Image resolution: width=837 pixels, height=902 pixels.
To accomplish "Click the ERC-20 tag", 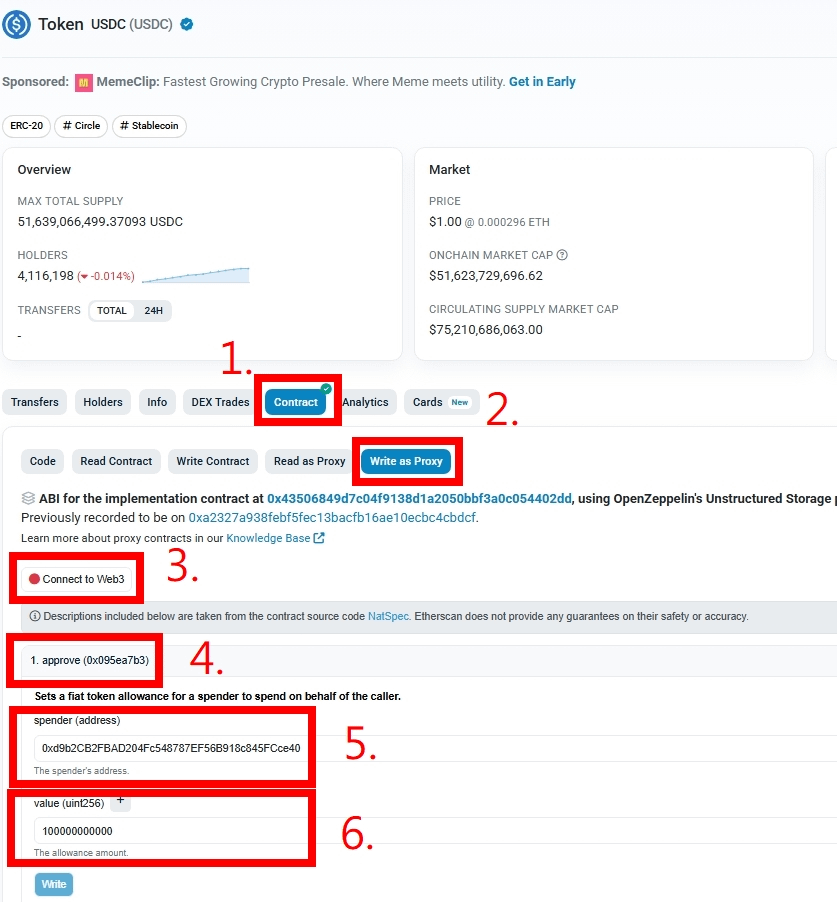I will 26,125.
